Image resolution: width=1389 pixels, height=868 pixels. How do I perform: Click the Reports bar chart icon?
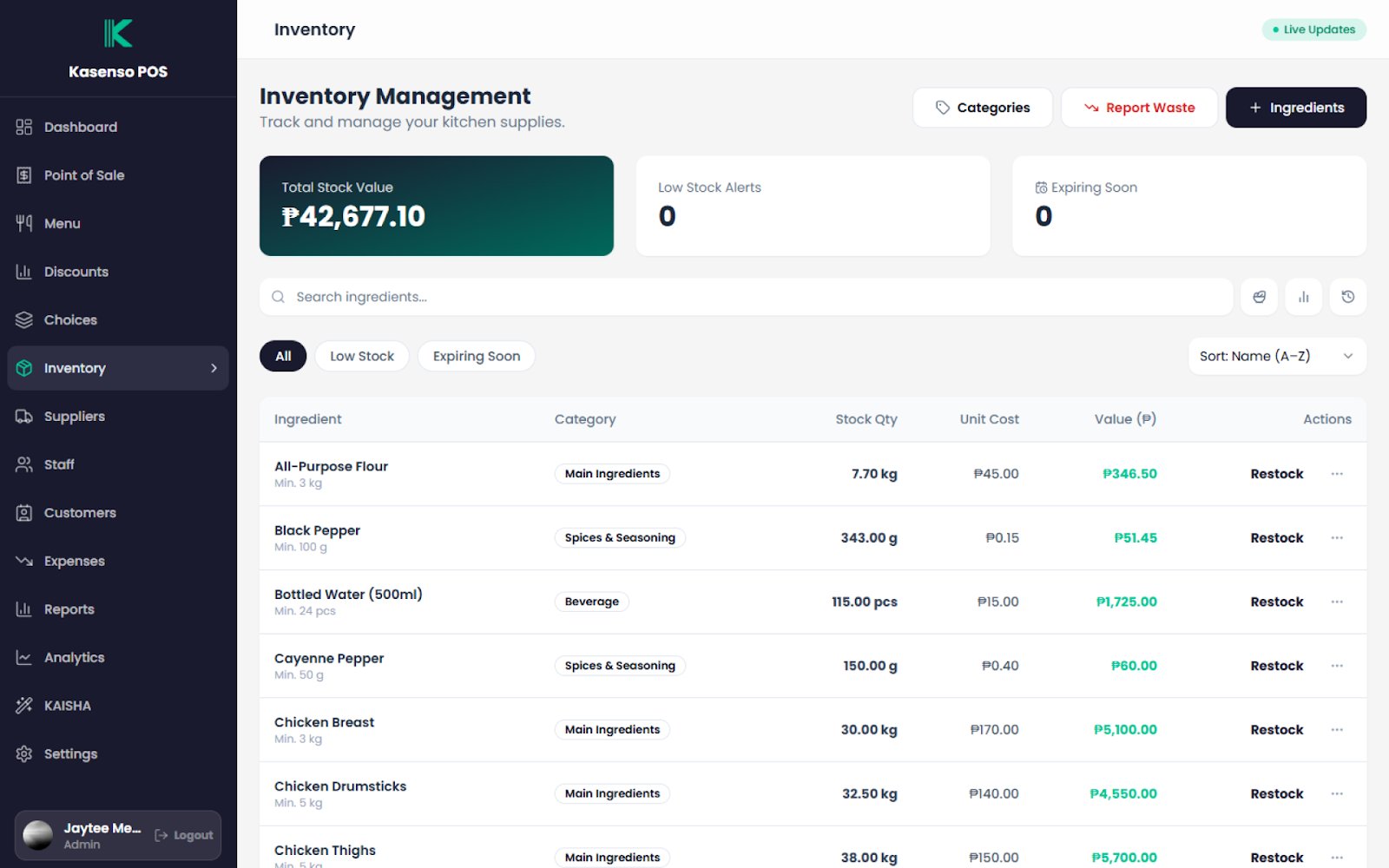point(24,609)
